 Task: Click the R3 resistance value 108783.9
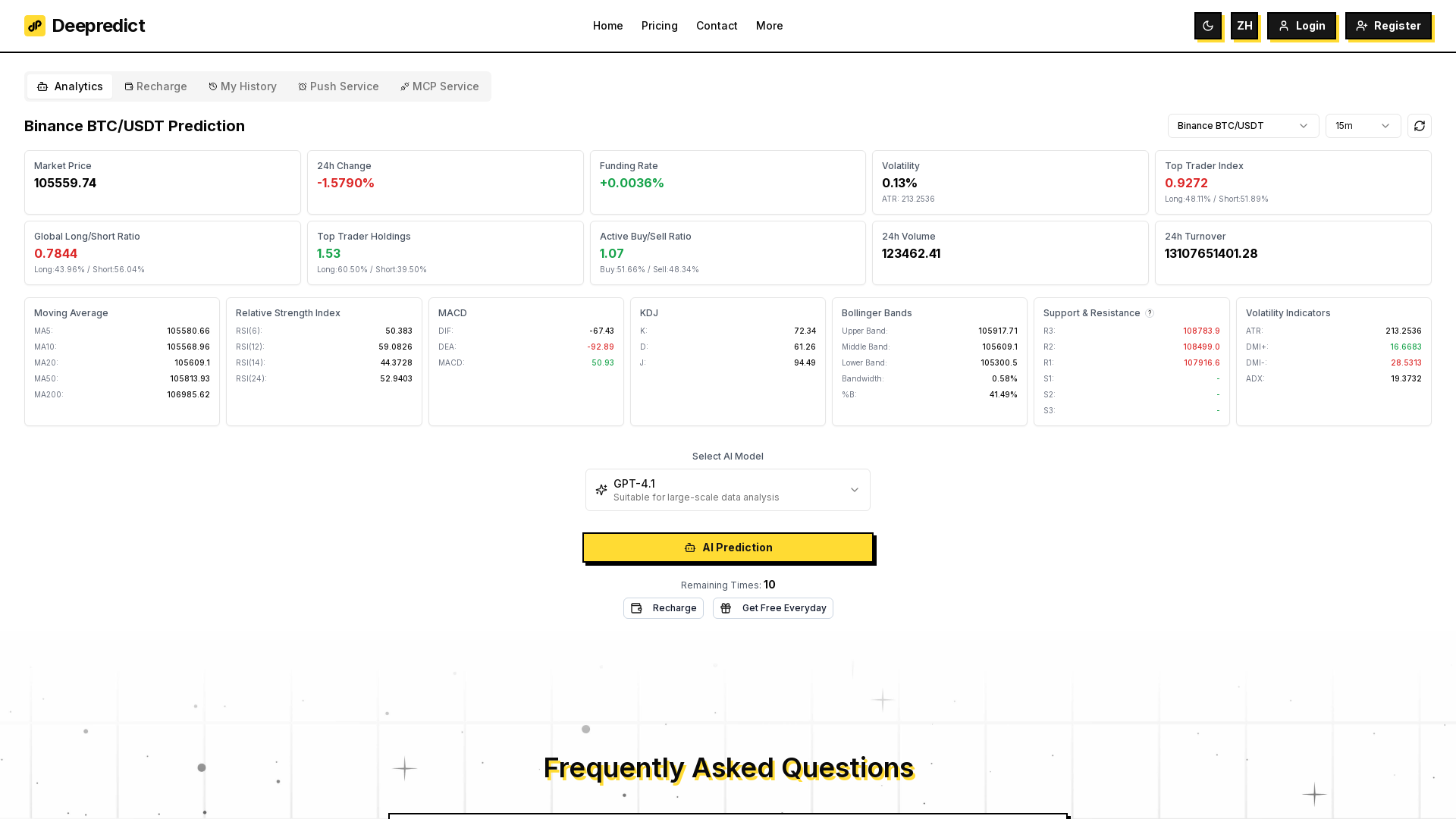(1201, 331)
